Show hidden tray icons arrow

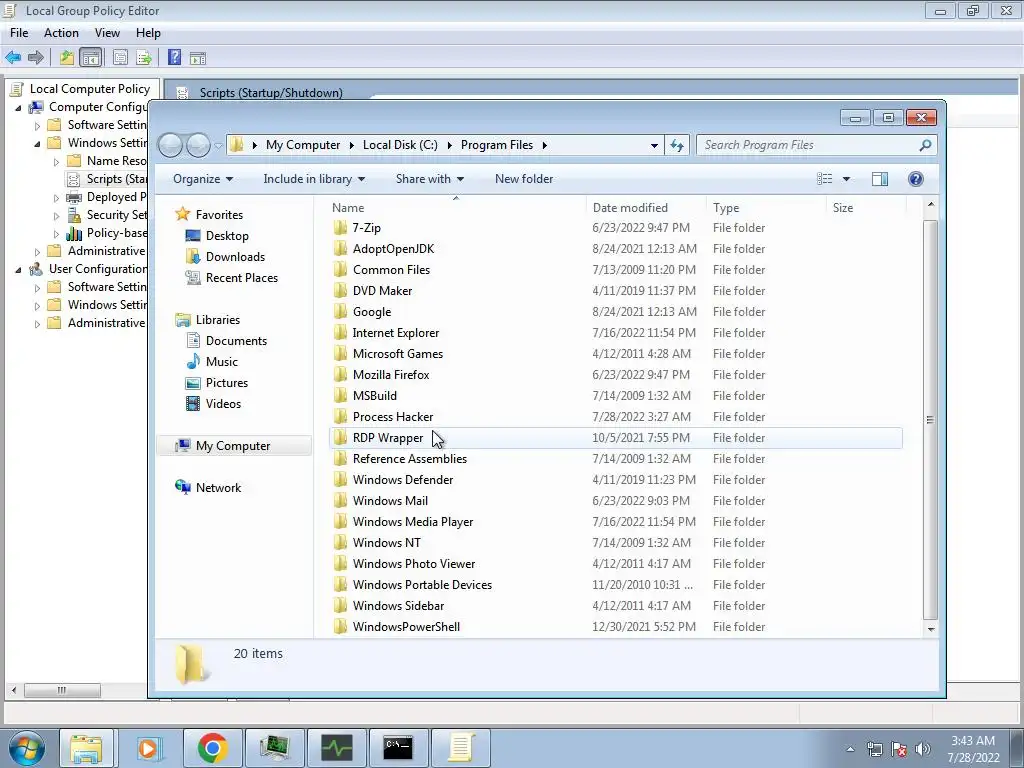(850, 749)
